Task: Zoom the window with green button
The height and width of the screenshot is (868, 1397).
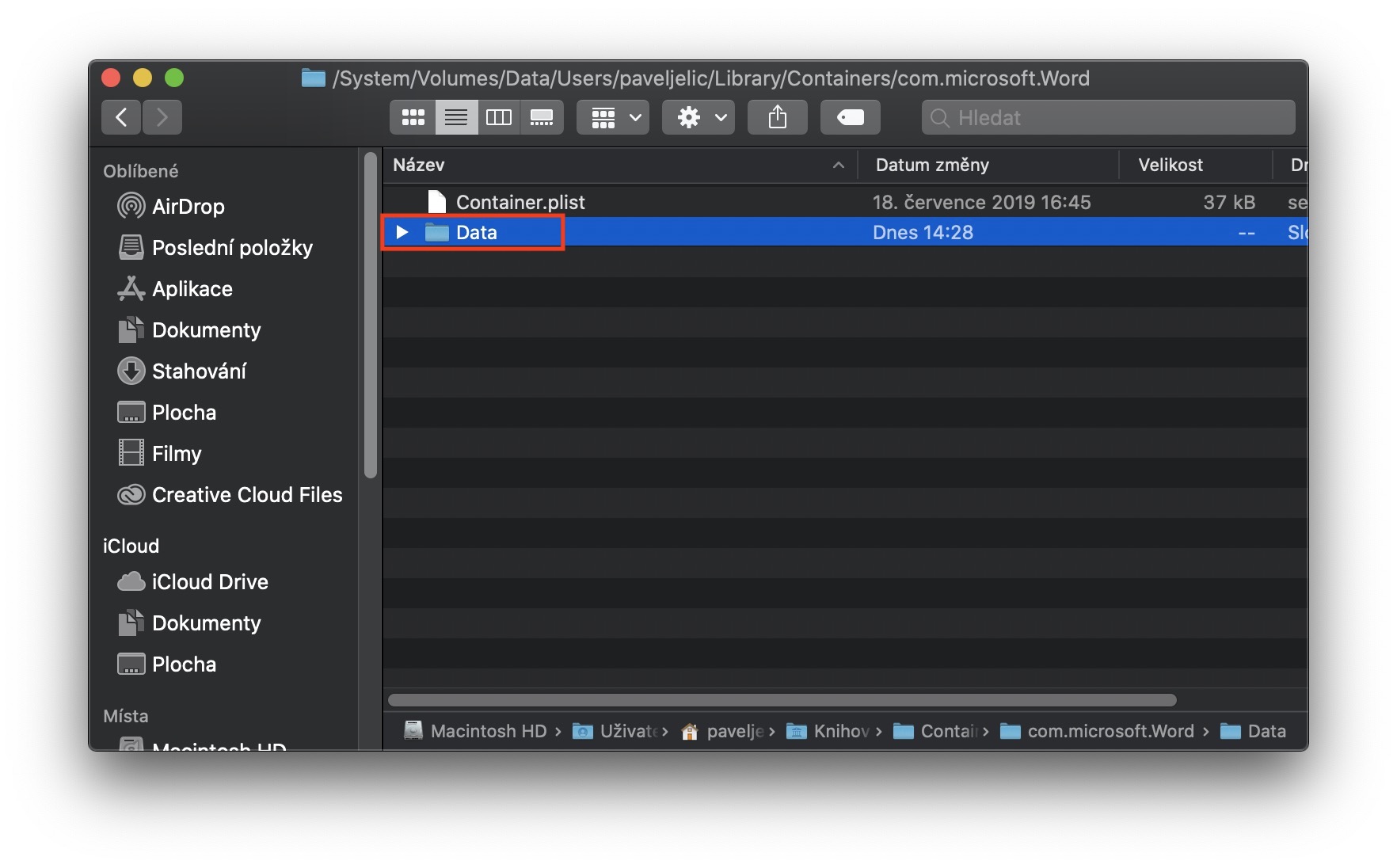Action: coord(174,78)
